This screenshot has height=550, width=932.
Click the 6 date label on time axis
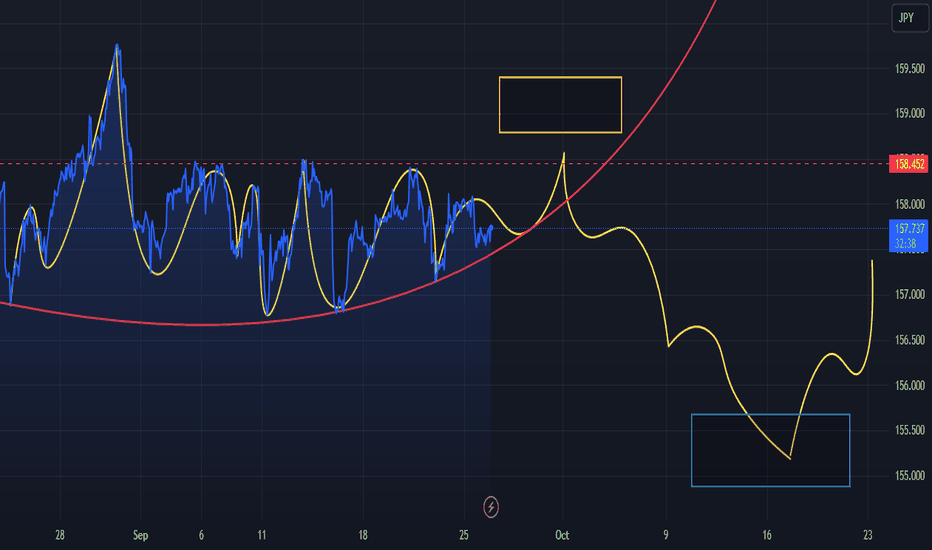click(x=201, y=535)
